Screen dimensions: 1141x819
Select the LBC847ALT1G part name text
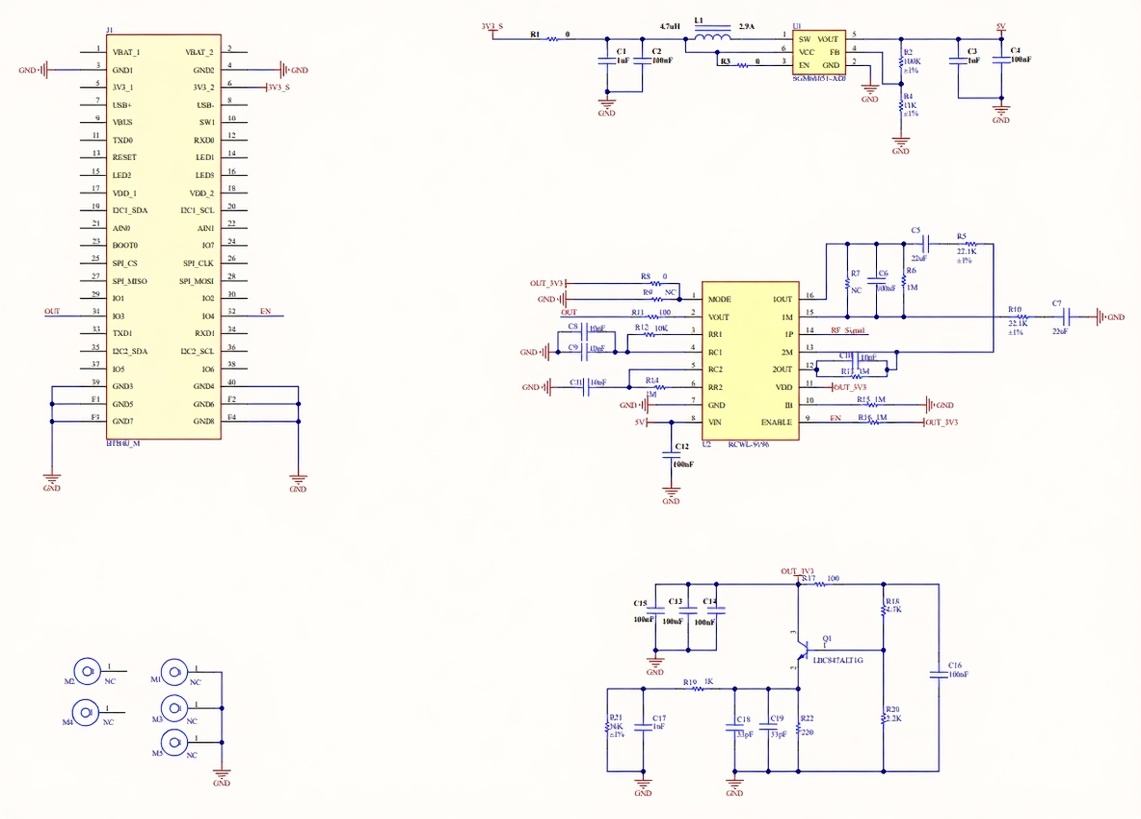[x=837, y=660]
